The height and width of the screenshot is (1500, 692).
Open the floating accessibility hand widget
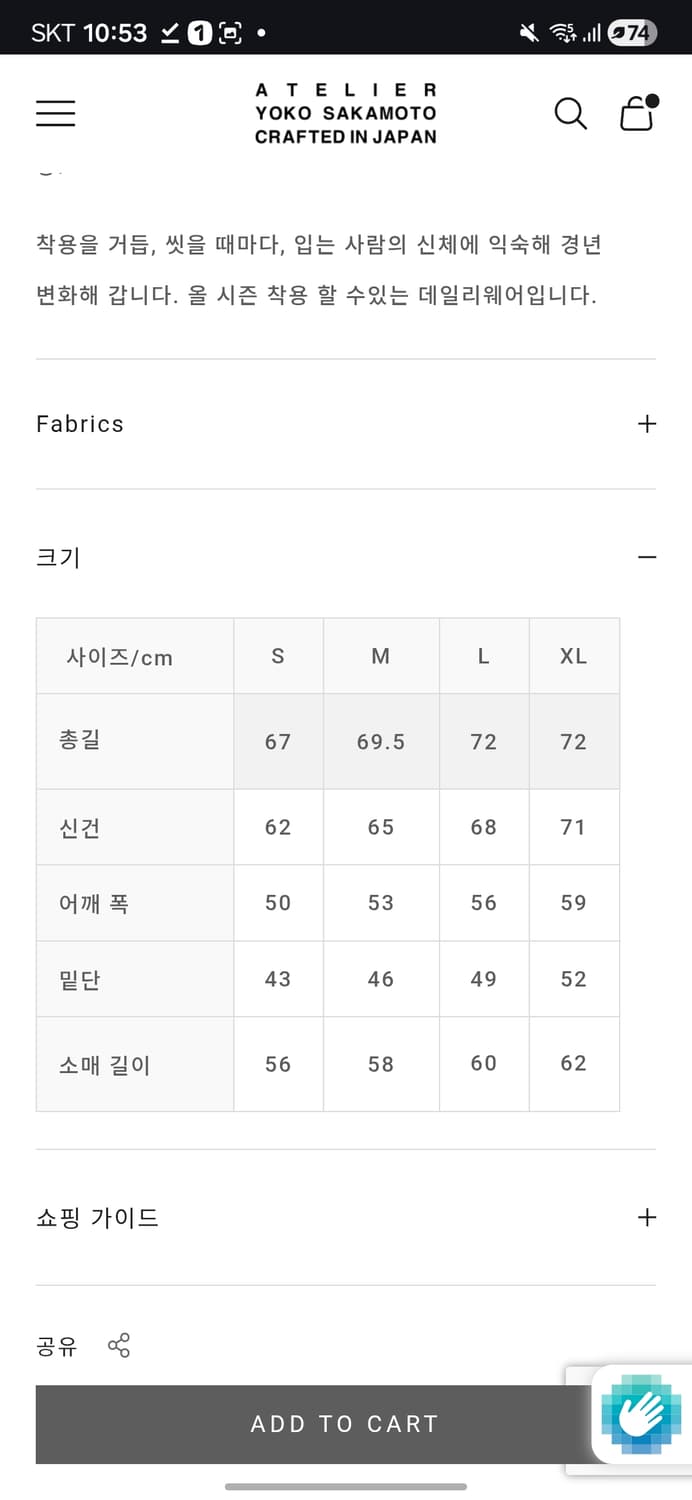pyautogui.click(x=641, y=1419)
